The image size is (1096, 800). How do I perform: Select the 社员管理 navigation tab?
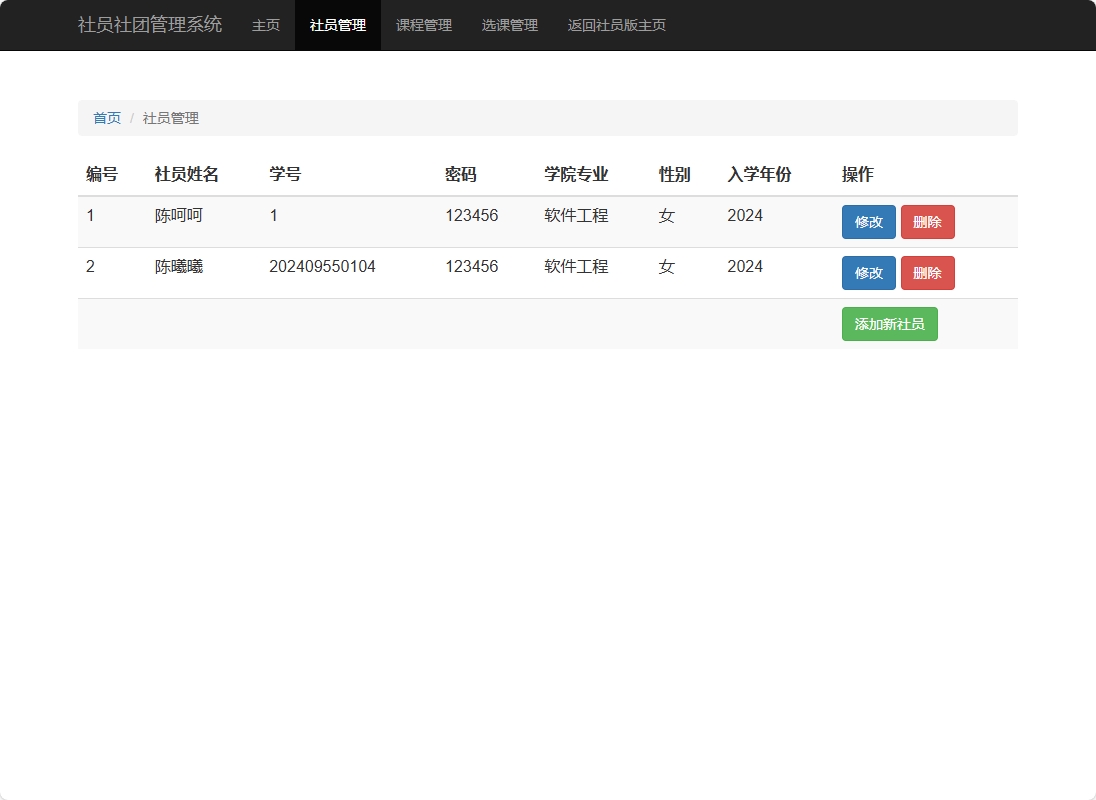pyautogui.click(x=337, y=25)
